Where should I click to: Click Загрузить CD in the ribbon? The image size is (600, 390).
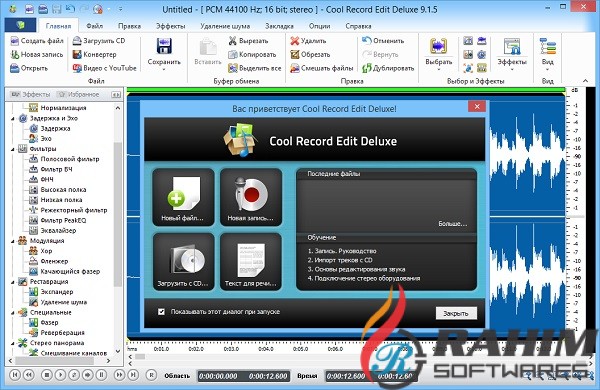(x=99, y=41)
